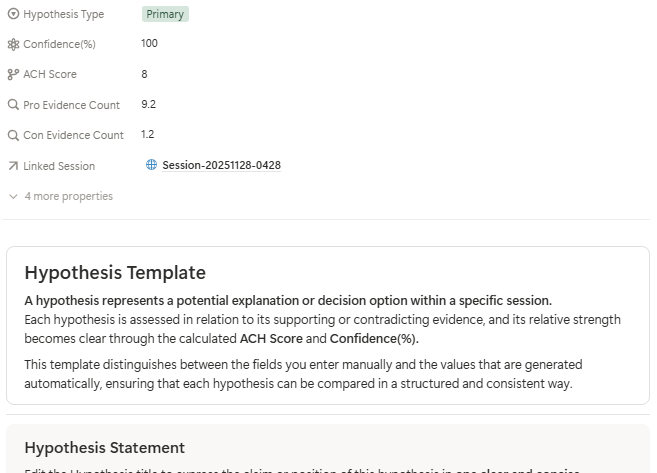
Task: Click the ACH Score property label
Action: click(50, 75)
